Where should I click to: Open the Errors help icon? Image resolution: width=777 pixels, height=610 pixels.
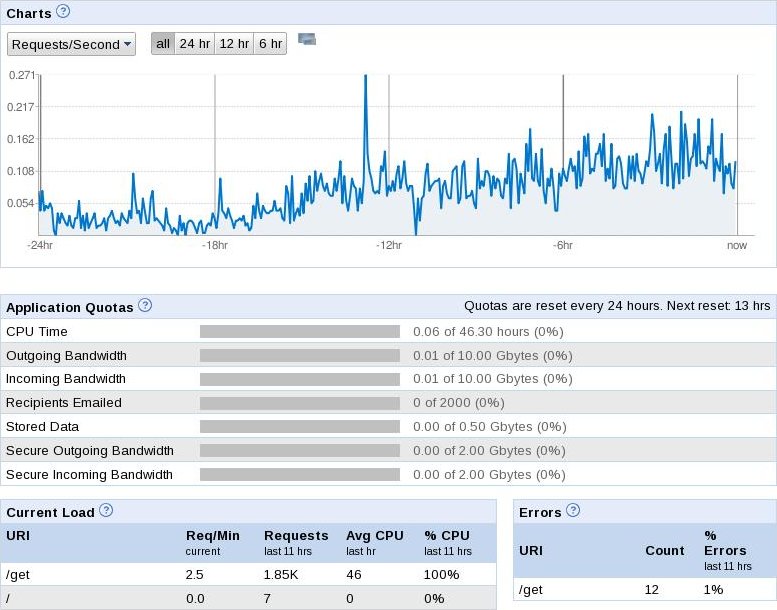573,510
